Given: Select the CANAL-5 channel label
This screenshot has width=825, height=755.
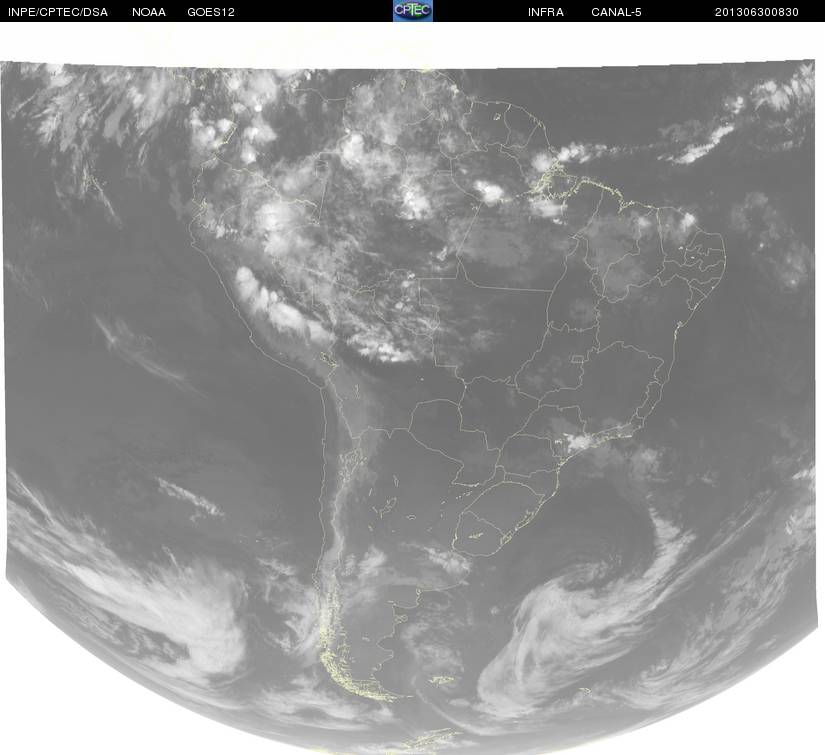Looking at the screenshot, I should coord(616,12).
